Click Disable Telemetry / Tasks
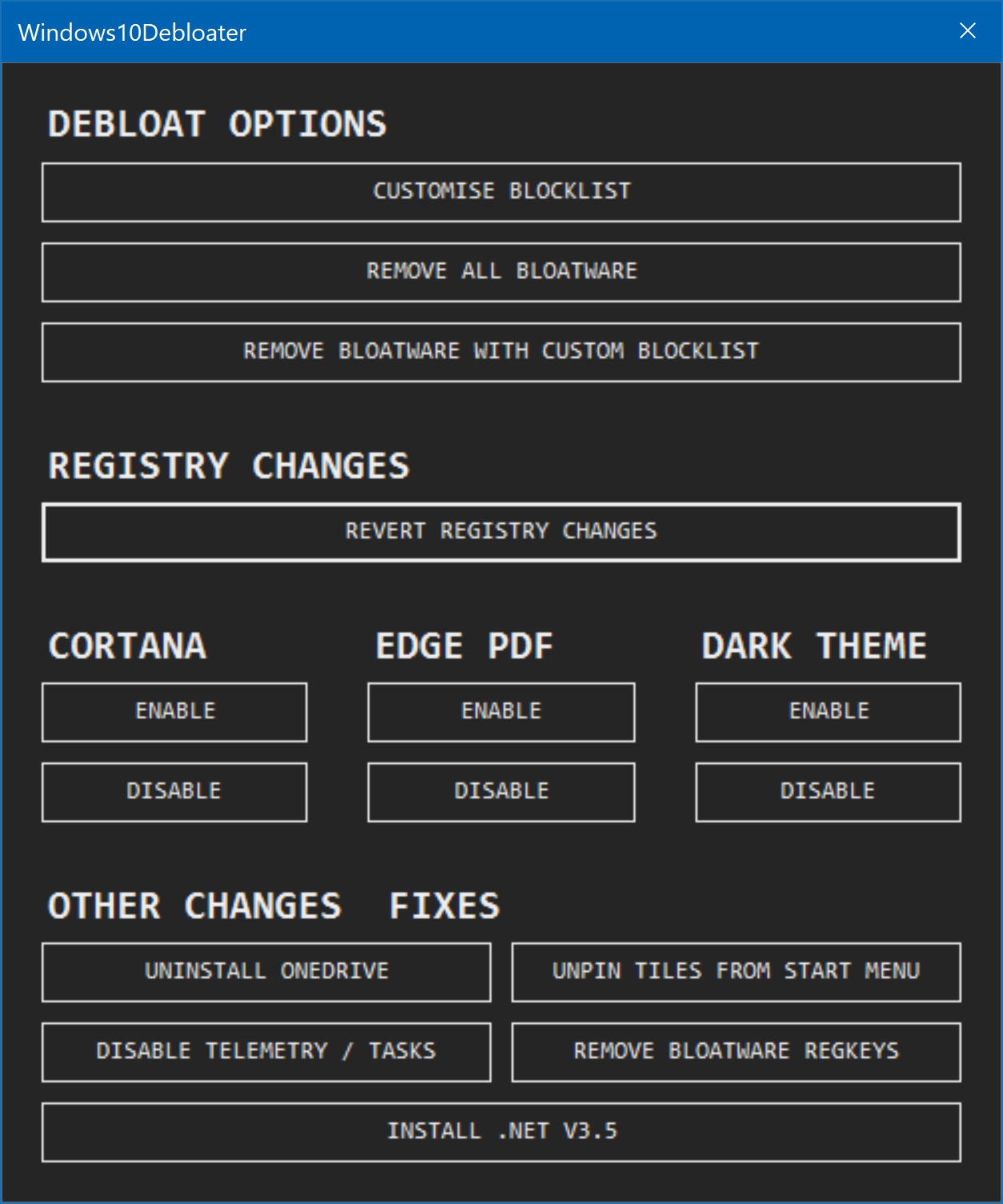1003x1204 pixels. click(266, 1052)
